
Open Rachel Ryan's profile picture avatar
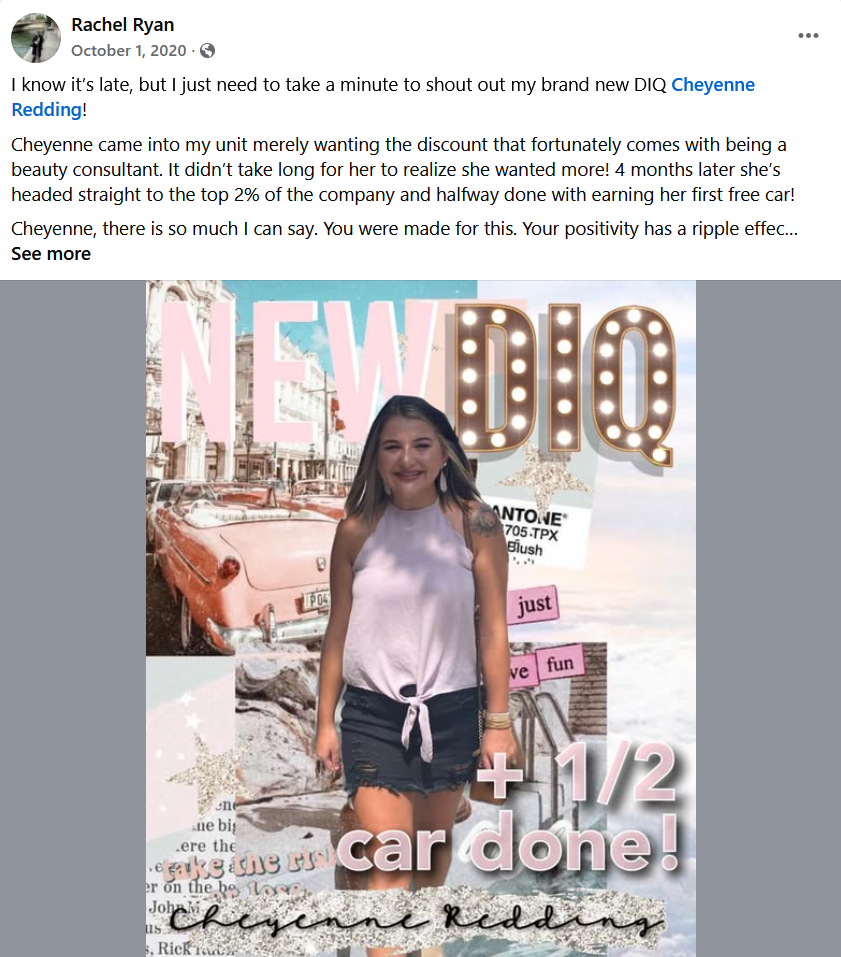coord(36,38)
